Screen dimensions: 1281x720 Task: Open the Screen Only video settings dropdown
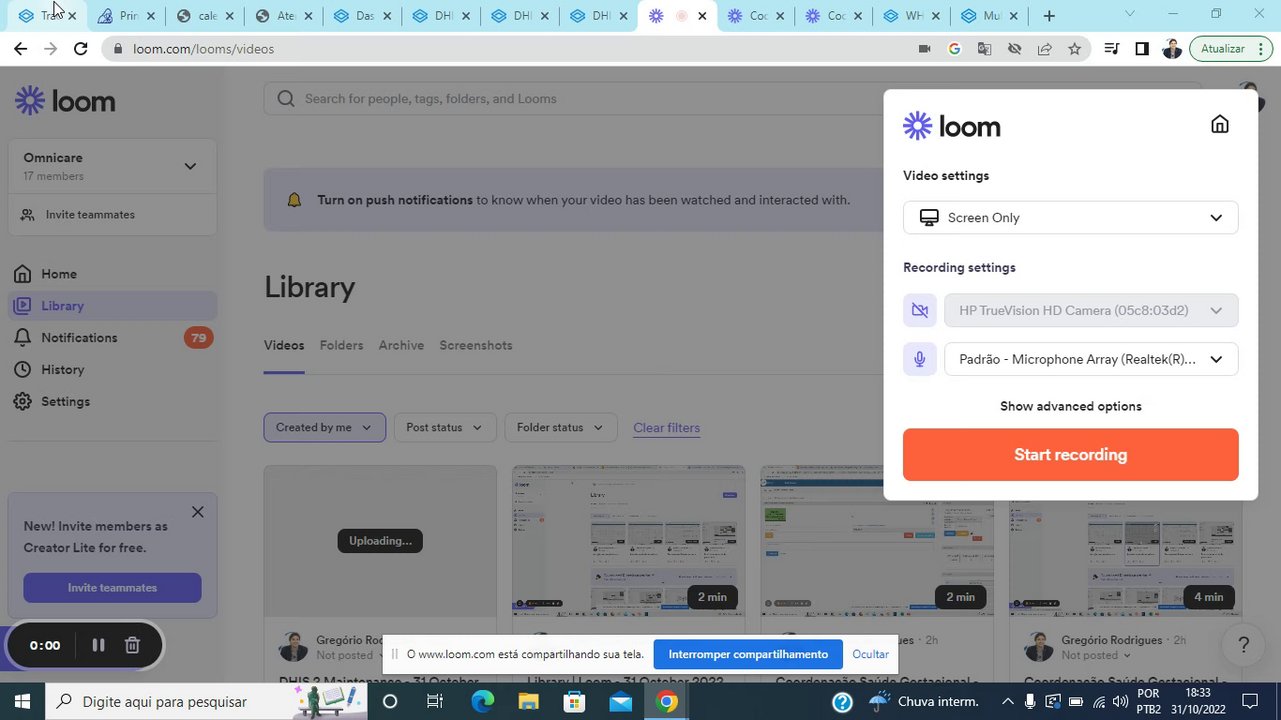(1070, 217)
